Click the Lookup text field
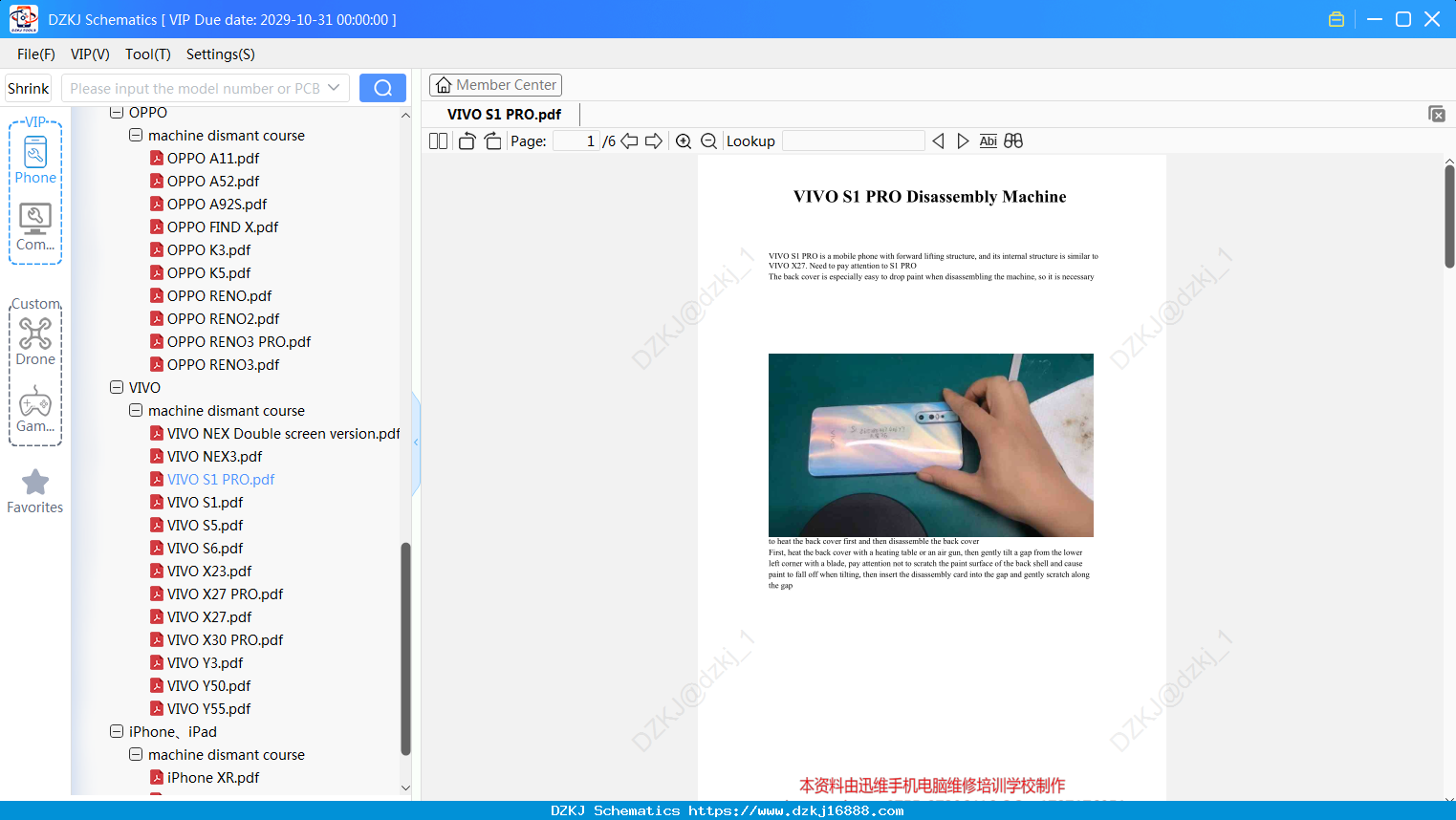The width and height of the screenshot is (1456, 820). (854, 141)
